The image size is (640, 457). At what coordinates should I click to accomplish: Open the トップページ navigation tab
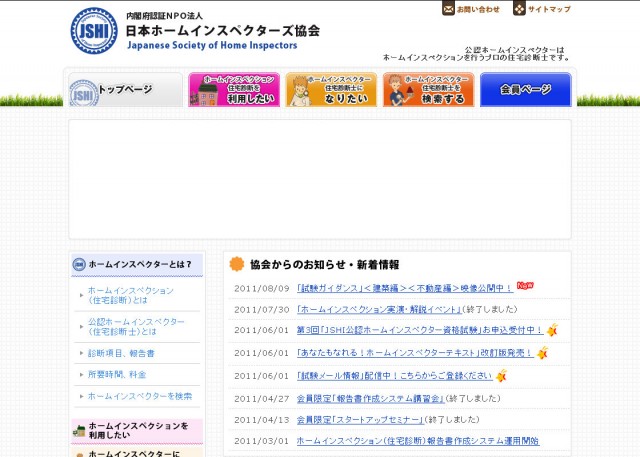pyautogui.click(x=124, y=90)
